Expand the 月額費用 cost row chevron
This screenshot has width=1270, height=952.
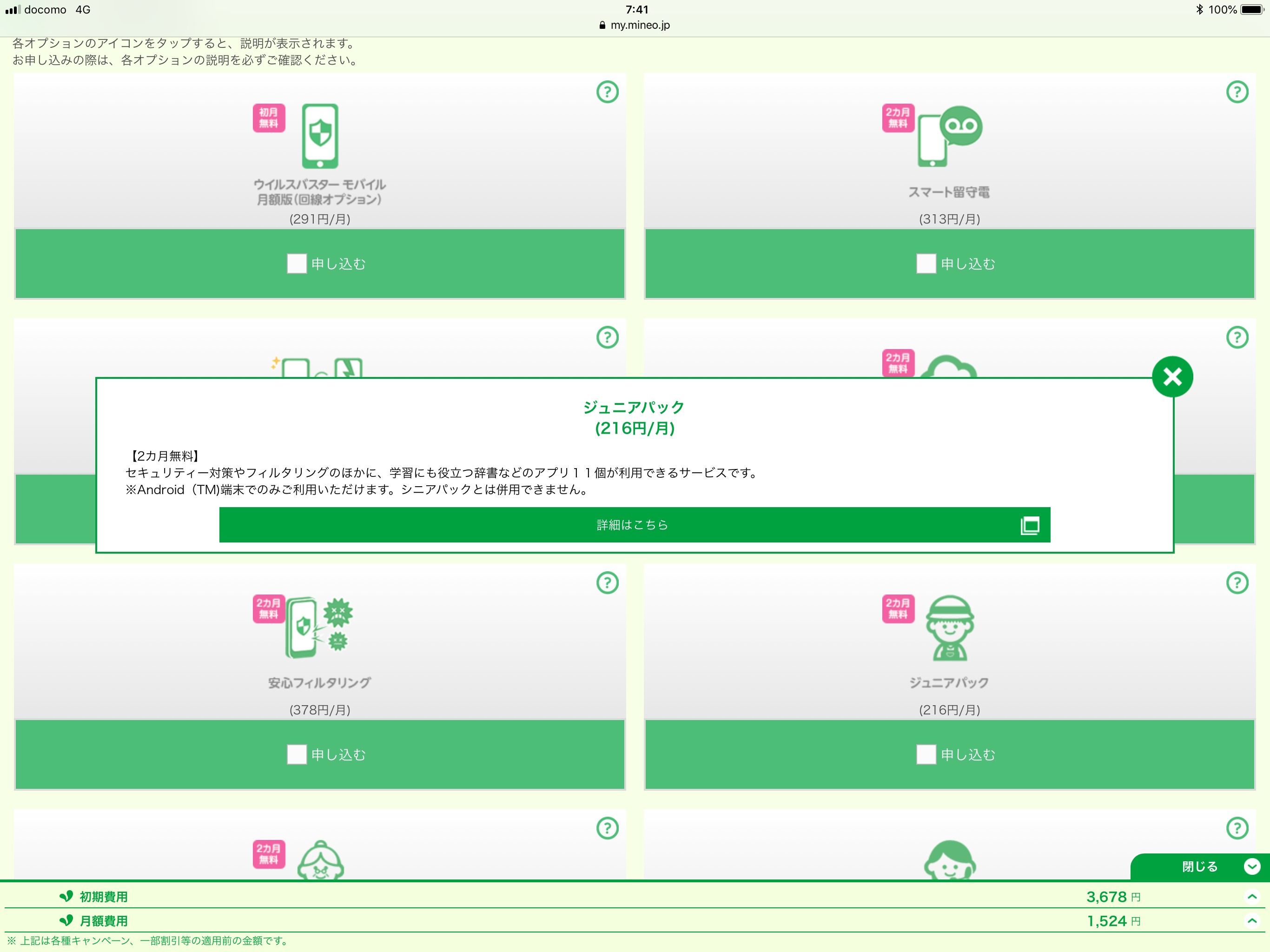pyautogui.click(x=1251, y=921)
